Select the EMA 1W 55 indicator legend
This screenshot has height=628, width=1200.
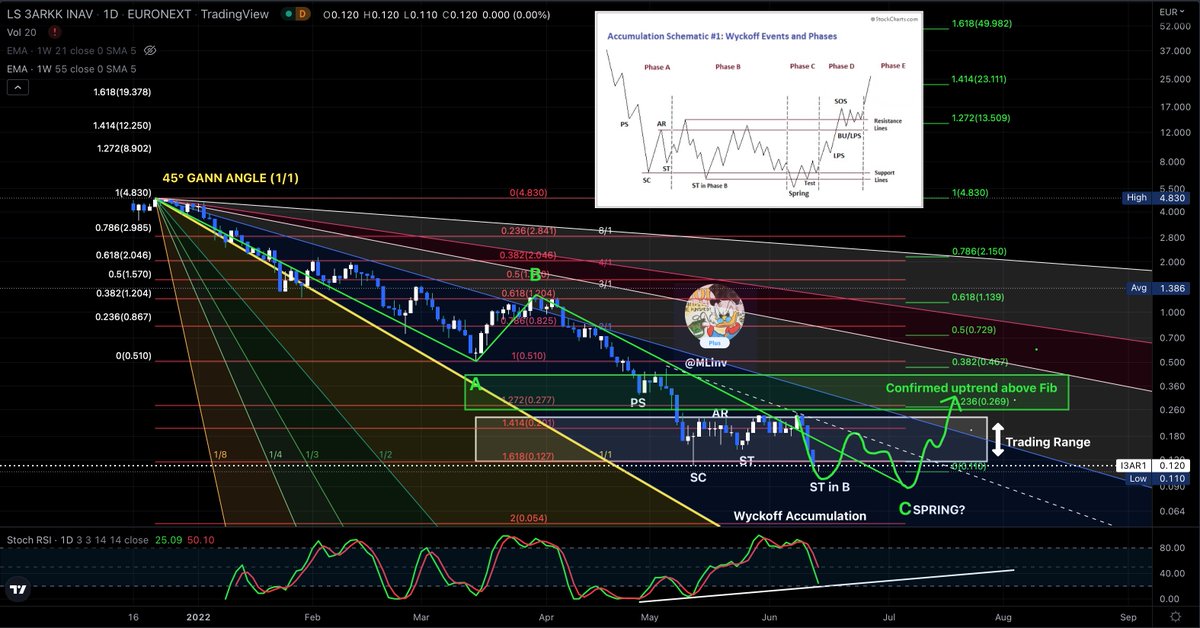click(70, 68)
